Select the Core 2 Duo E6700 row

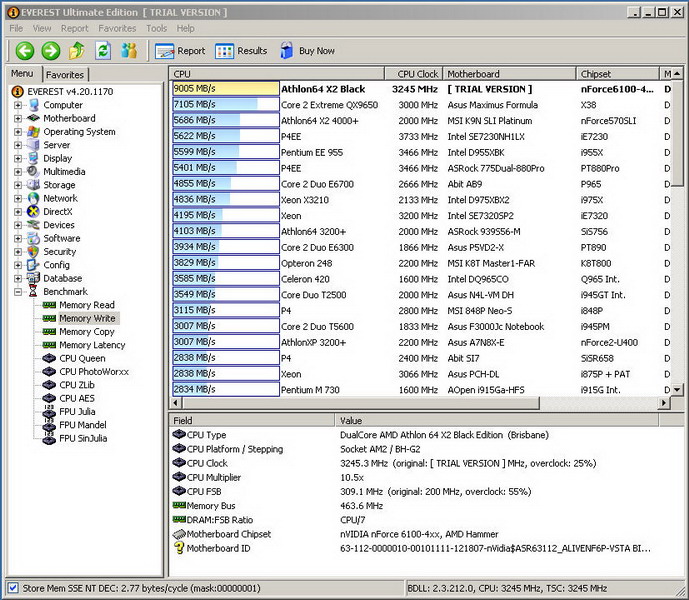pyautogui.click(x=421, y=184)
